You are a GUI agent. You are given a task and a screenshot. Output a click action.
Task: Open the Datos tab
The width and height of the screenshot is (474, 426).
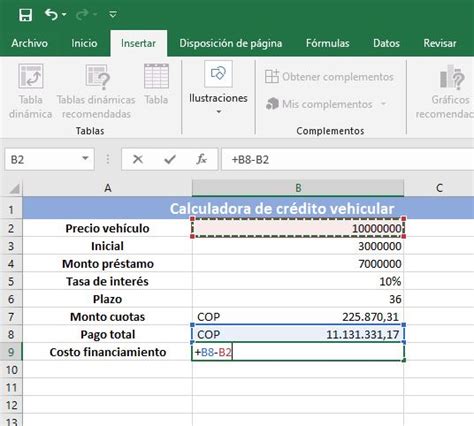[x=386, y=43]
